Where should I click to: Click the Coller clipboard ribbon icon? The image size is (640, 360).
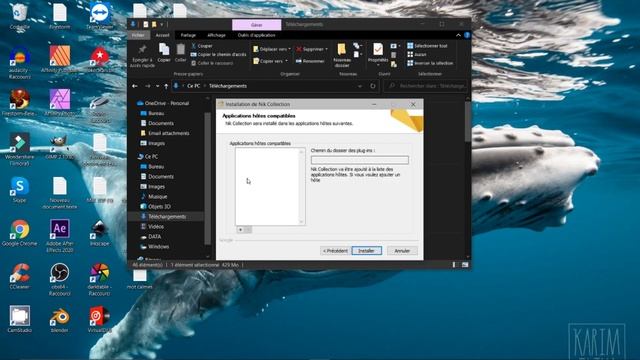[180, 53]
